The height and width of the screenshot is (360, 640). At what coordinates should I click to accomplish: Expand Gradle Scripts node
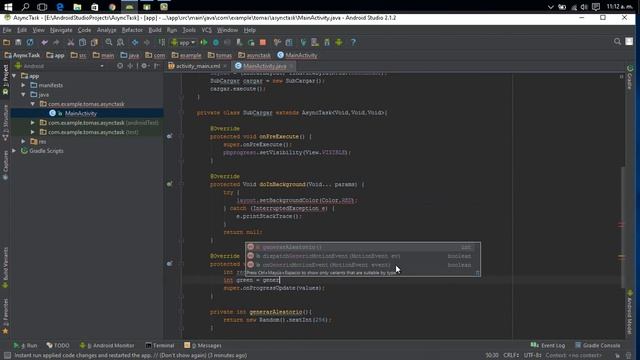pyautogui.click(x=14, y=151)
